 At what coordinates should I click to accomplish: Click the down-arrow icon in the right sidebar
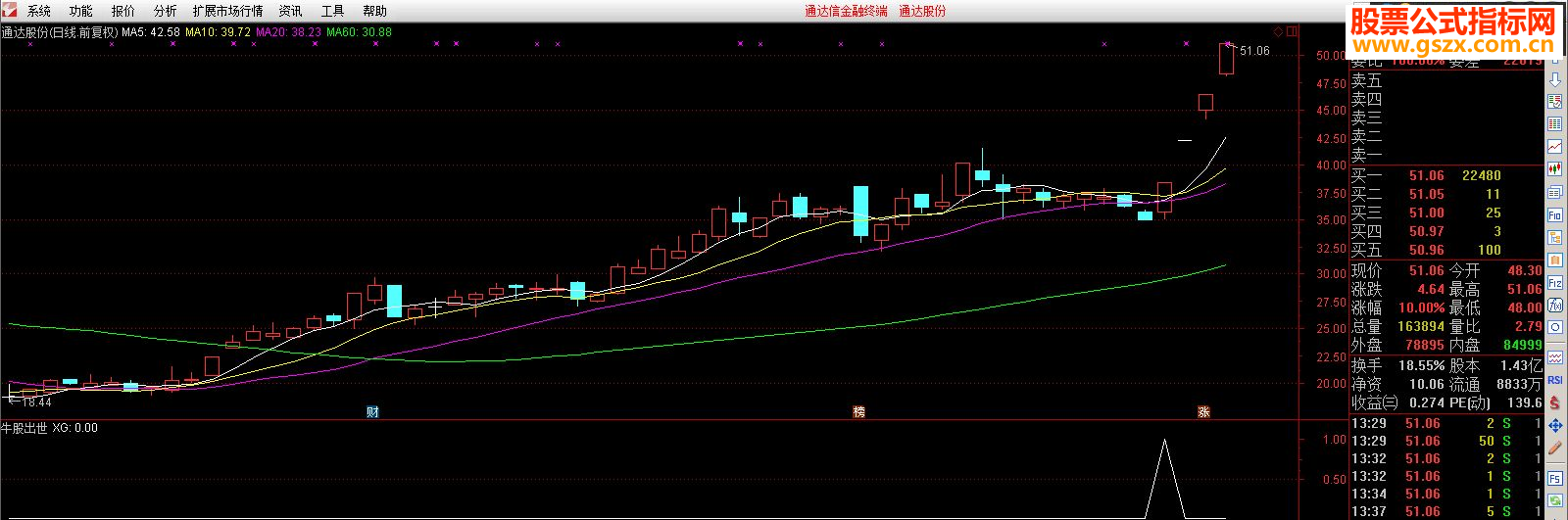pyautogui.click(x=1555, y=79)
